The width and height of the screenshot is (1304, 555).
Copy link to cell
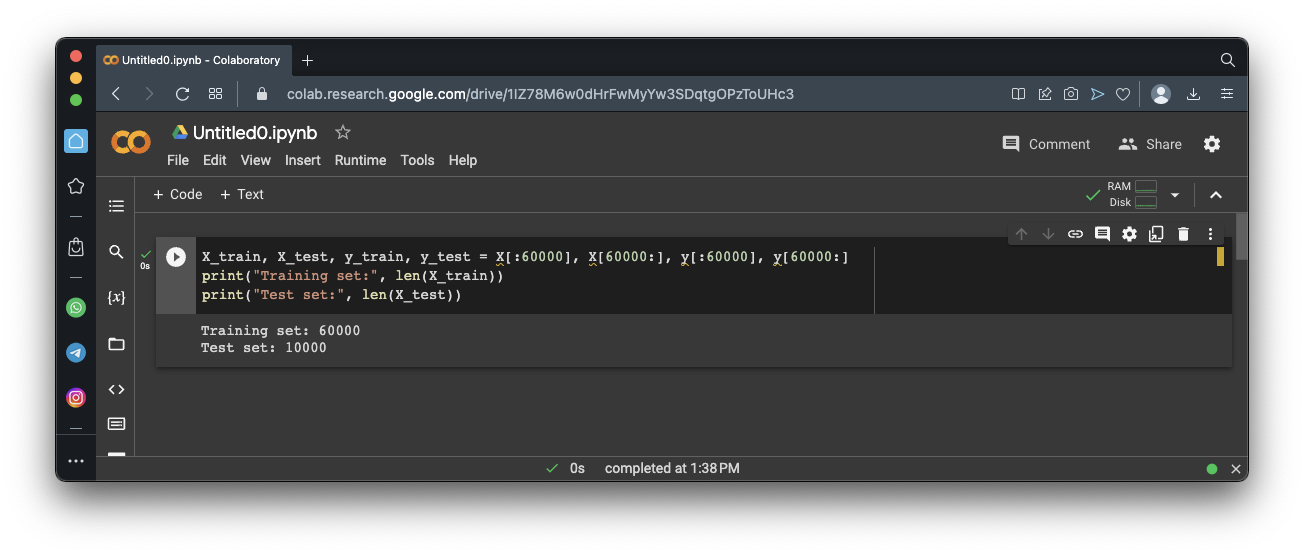click(x=1075, y=234)
